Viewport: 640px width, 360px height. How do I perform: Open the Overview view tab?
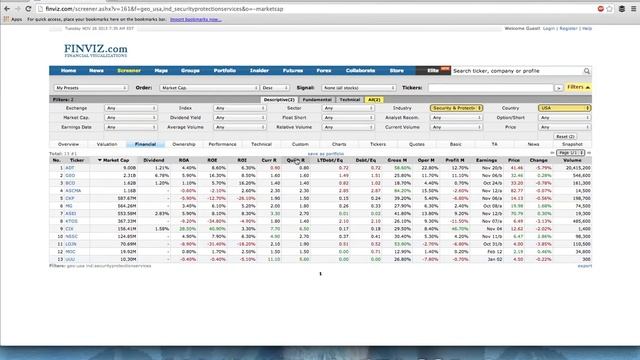click(69, 144)
